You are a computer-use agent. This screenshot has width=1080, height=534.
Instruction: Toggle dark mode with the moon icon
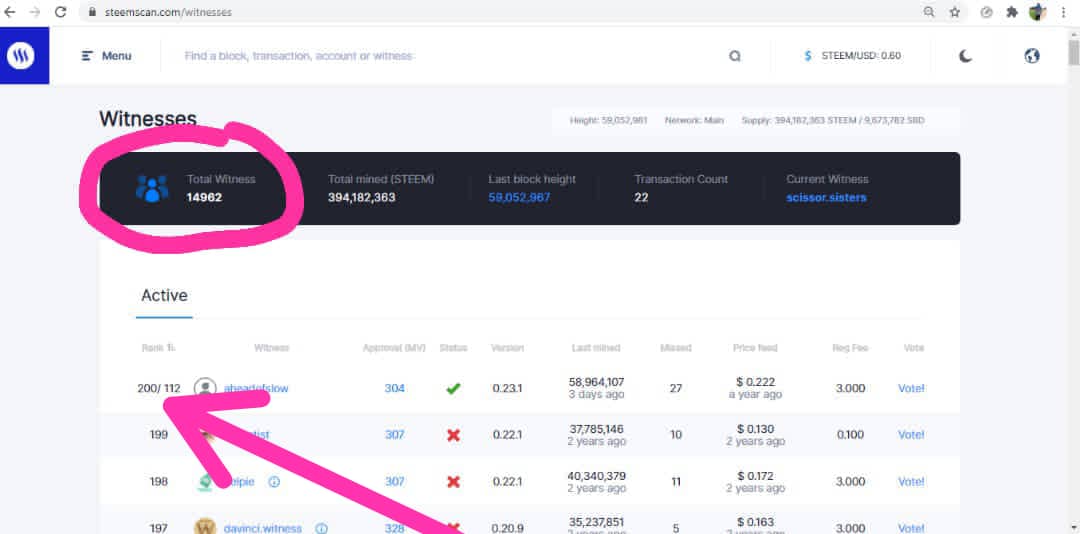pyautogui.click(x=966, y=56)
